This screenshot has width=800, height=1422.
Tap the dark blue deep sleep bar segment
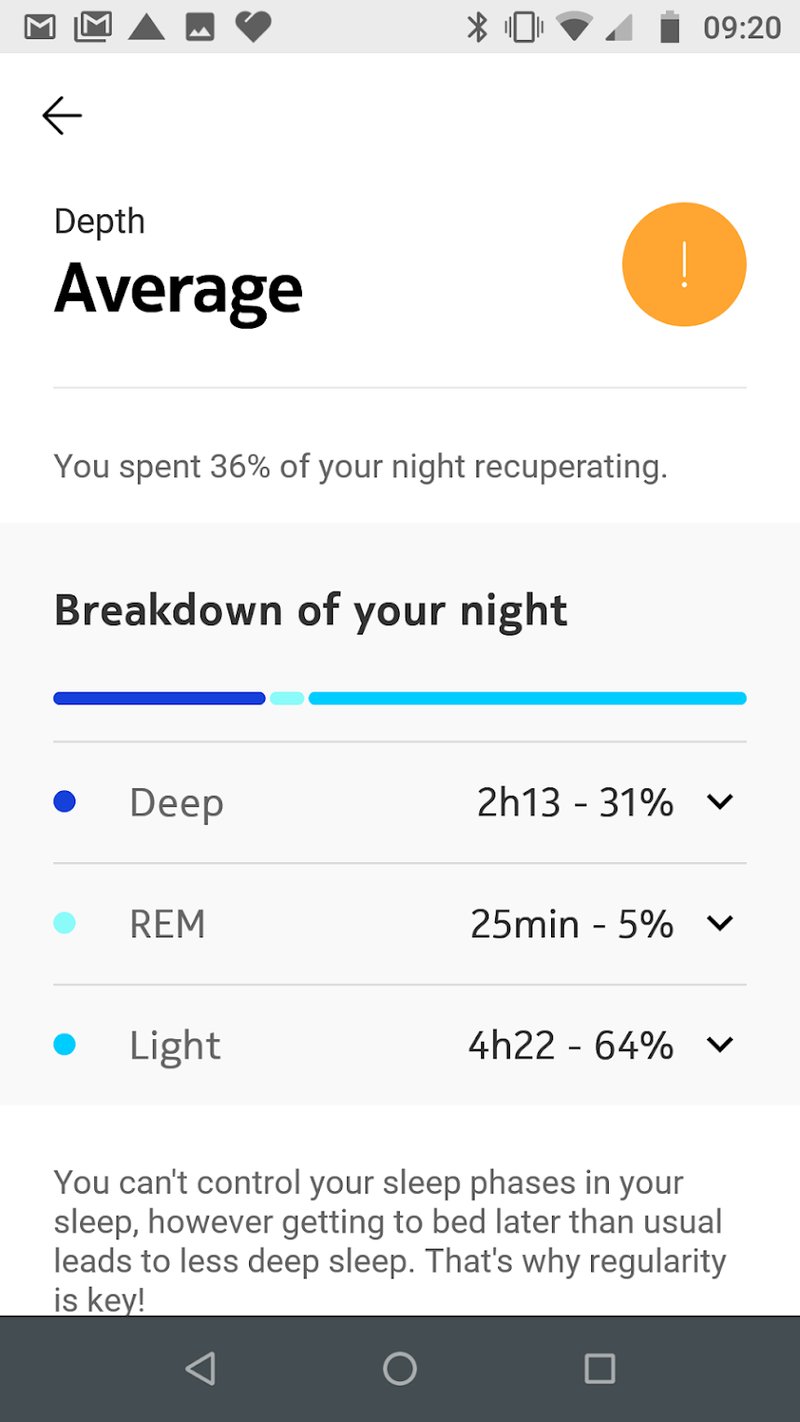click(x=159, y=698)
